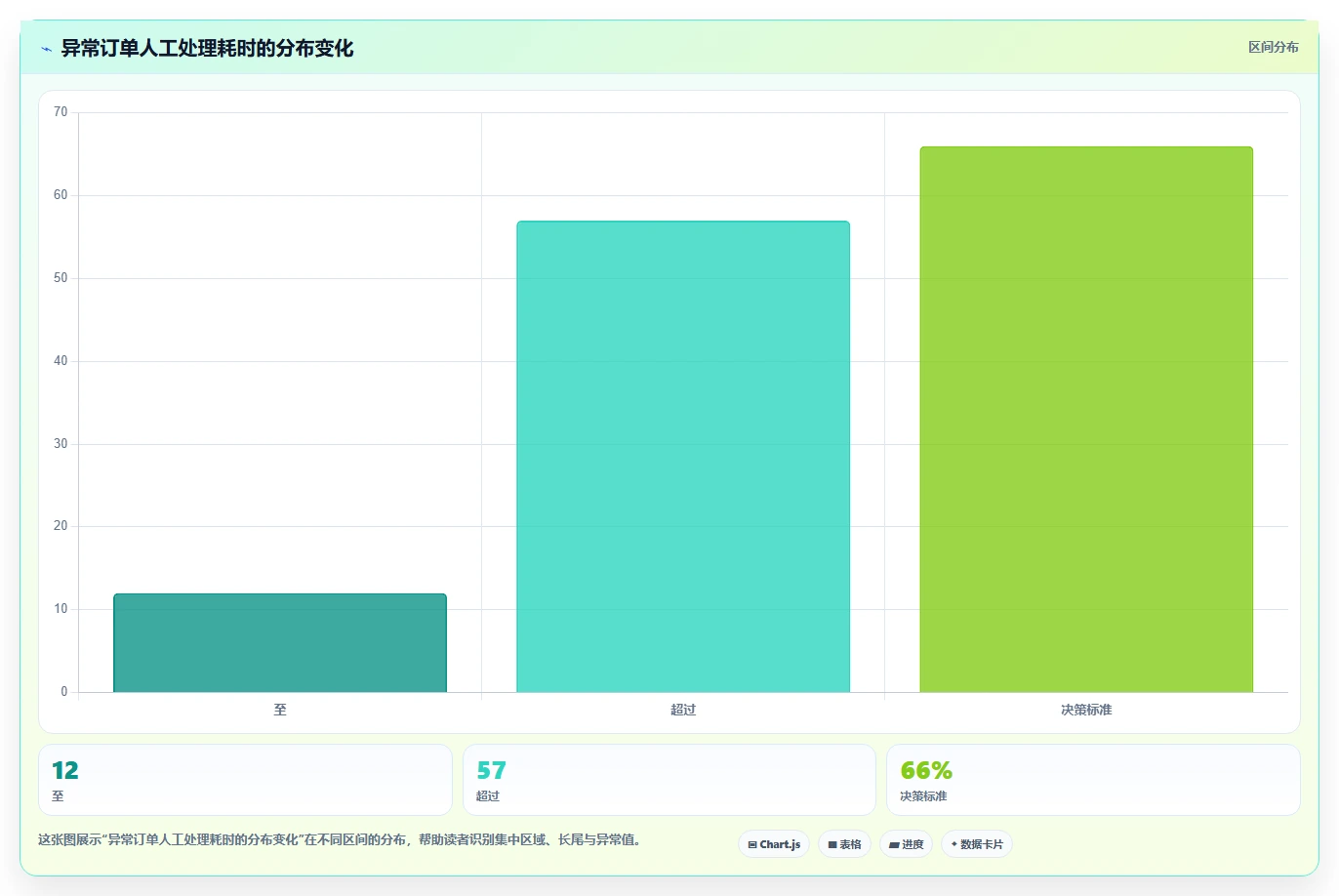This screenshot has width=1339, height=896.
Task: Click the 至 x-axis label
Action: click(x=280, y=710)
